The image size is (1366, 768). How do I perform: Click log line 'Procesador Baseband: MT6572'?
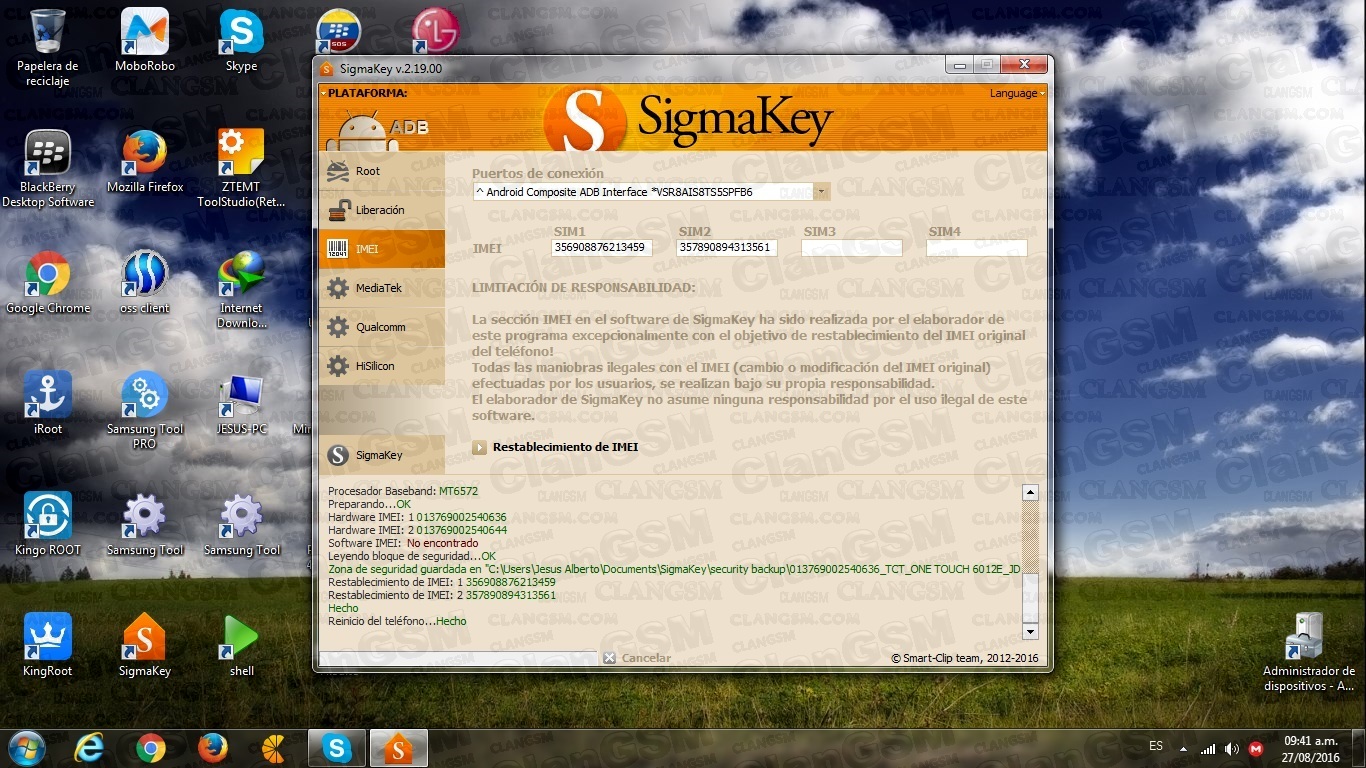(403, 491)
